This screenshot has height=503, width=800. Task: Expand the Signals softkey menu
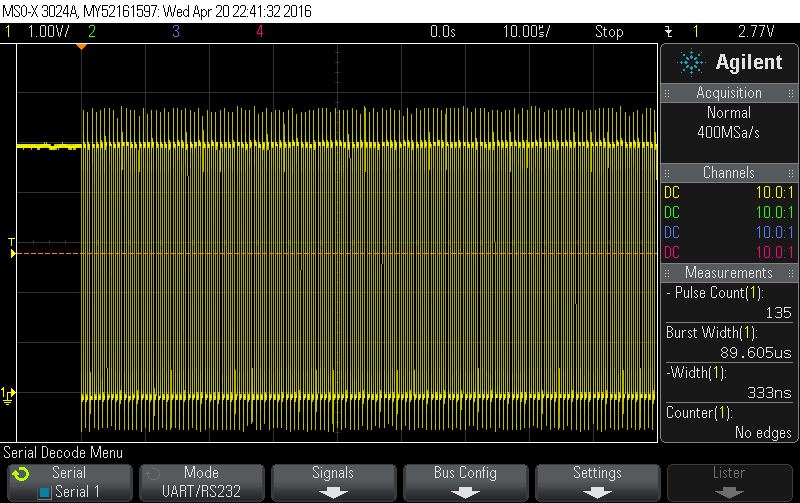pyautogui.click(x=332, y=482)
